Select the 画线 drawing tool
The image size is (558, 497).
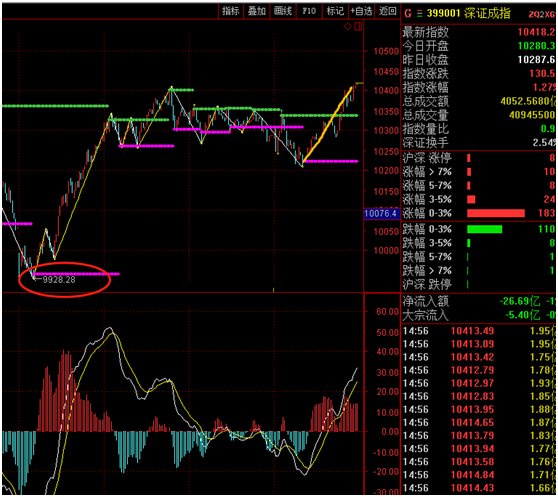click(x=283, y=11)
